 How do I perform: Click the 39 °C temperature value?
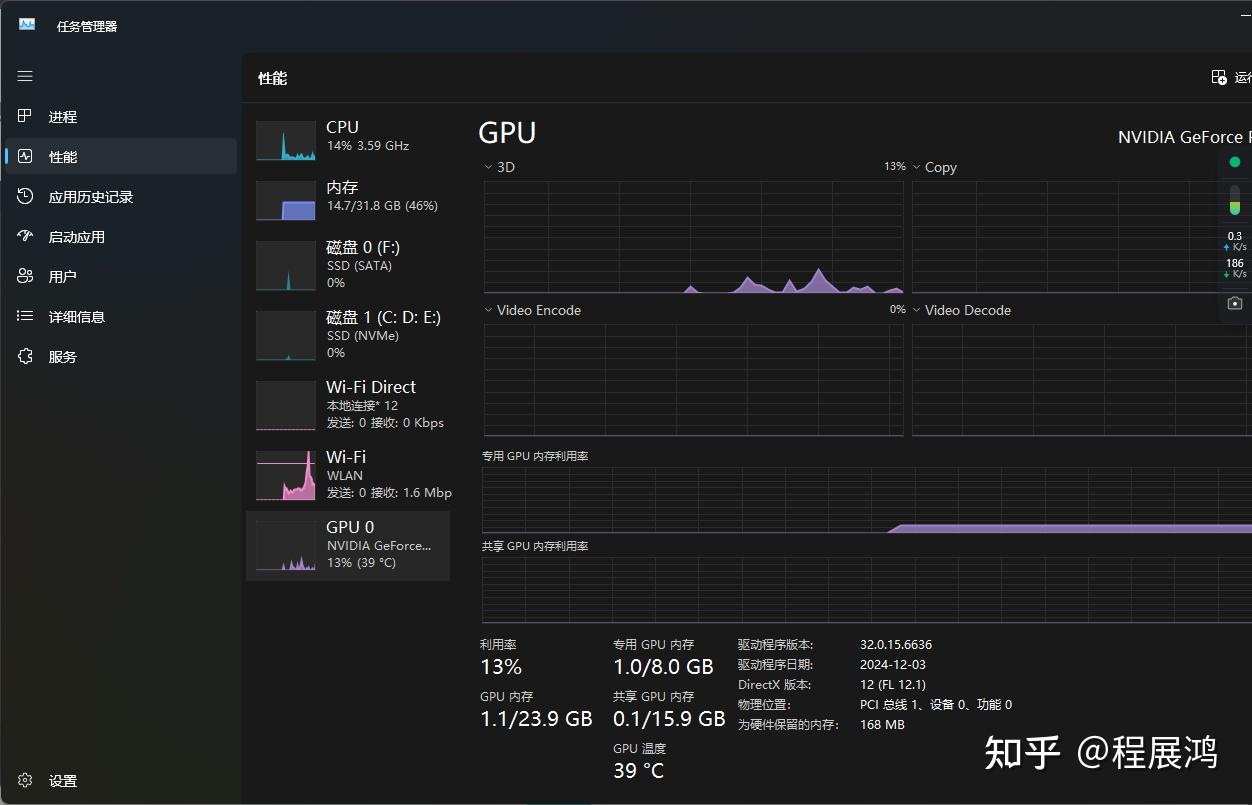click(x=638, y=771)
